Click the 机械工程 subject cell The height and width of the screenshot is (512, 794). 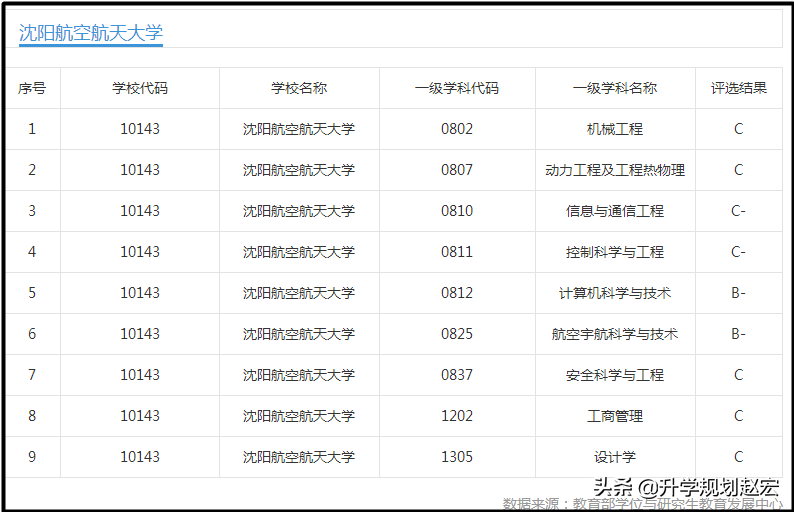point(615,129)
